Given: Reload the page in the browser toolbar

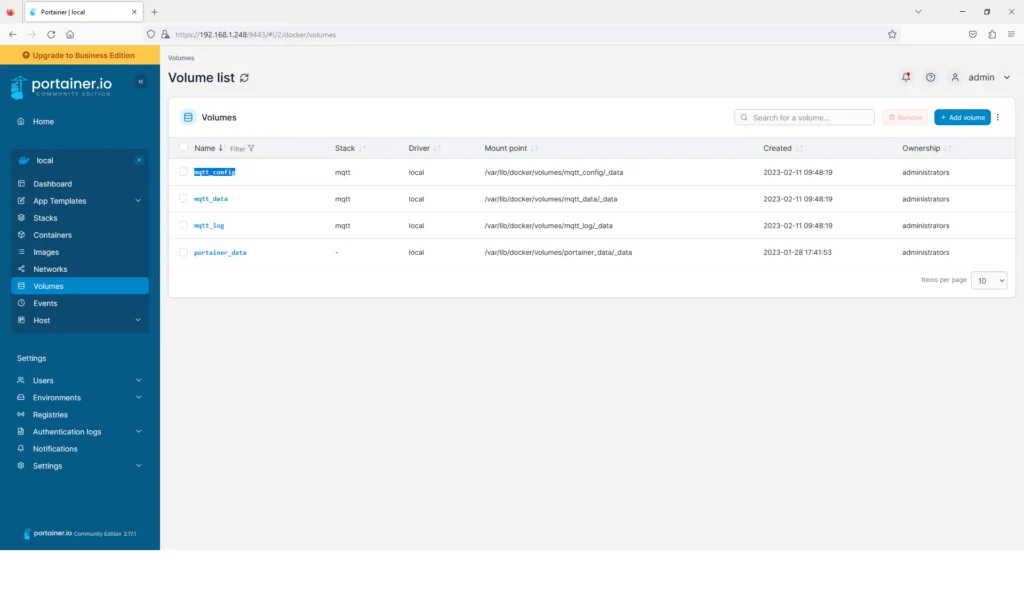Looking at the screenshot, I should (x=51, y=34).
